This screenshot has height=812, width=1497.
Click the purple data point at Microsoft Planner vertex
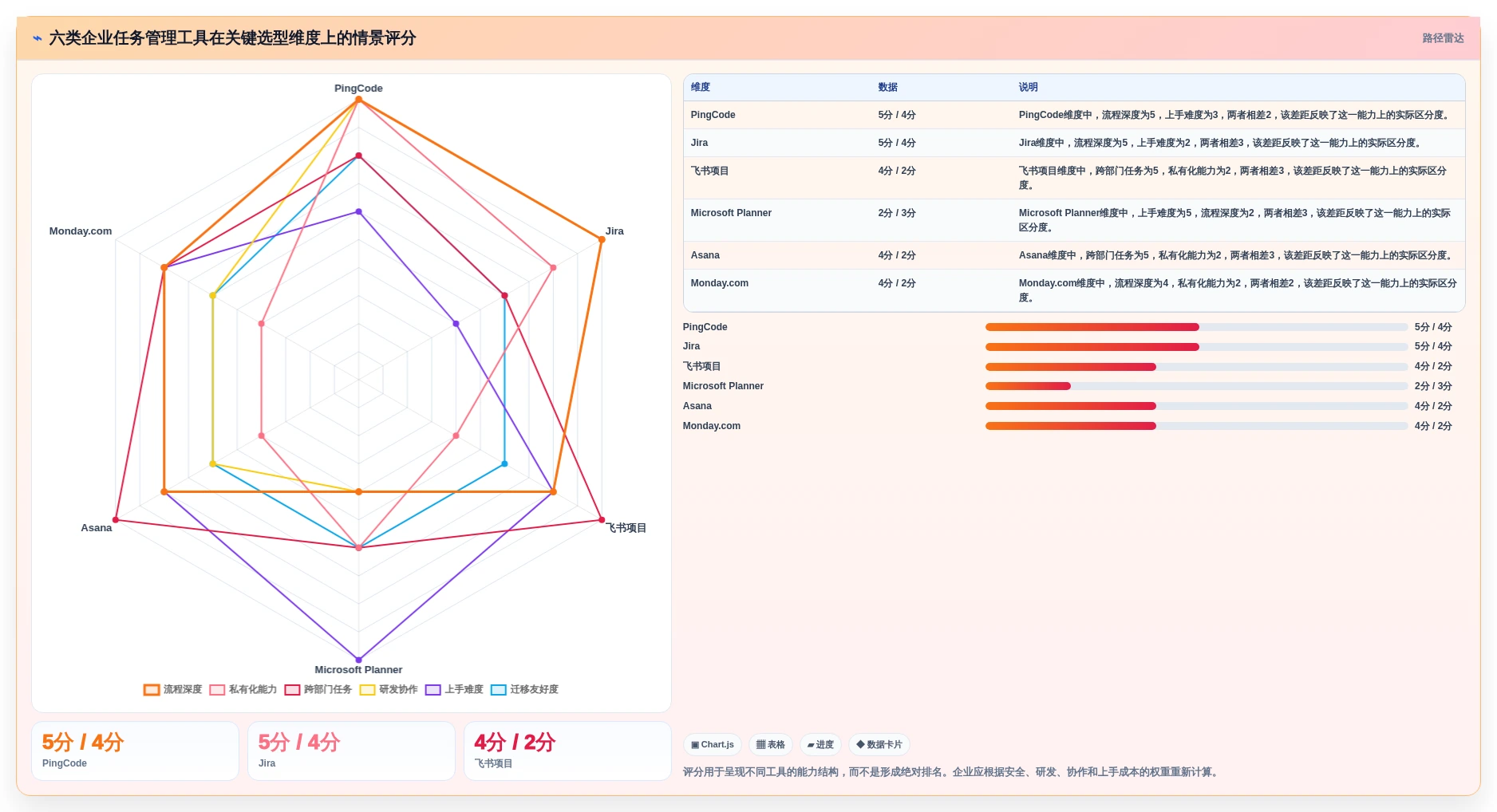click(358, 660)
